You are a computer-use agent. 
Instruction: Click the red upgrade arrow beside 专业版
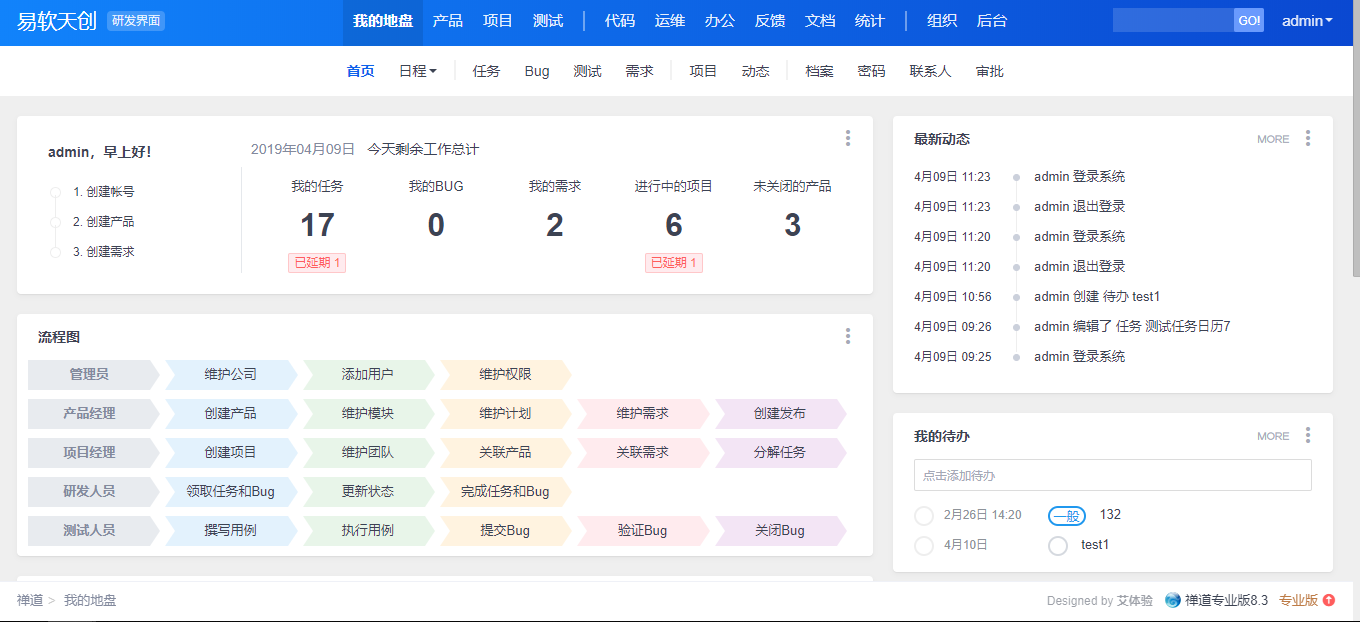(1329, 600)
